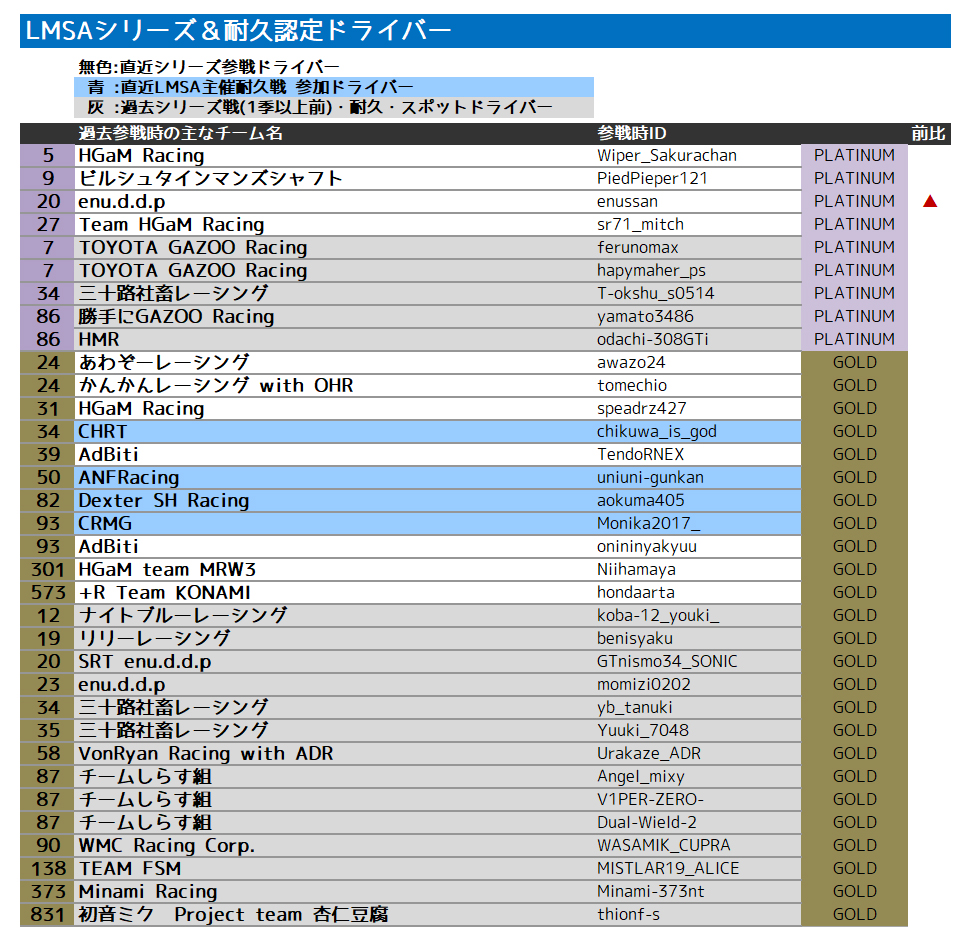Click the red triangle in enussan's row
Image resolution: width=974 pixels, height=943 pixels.
pos(930,202)
